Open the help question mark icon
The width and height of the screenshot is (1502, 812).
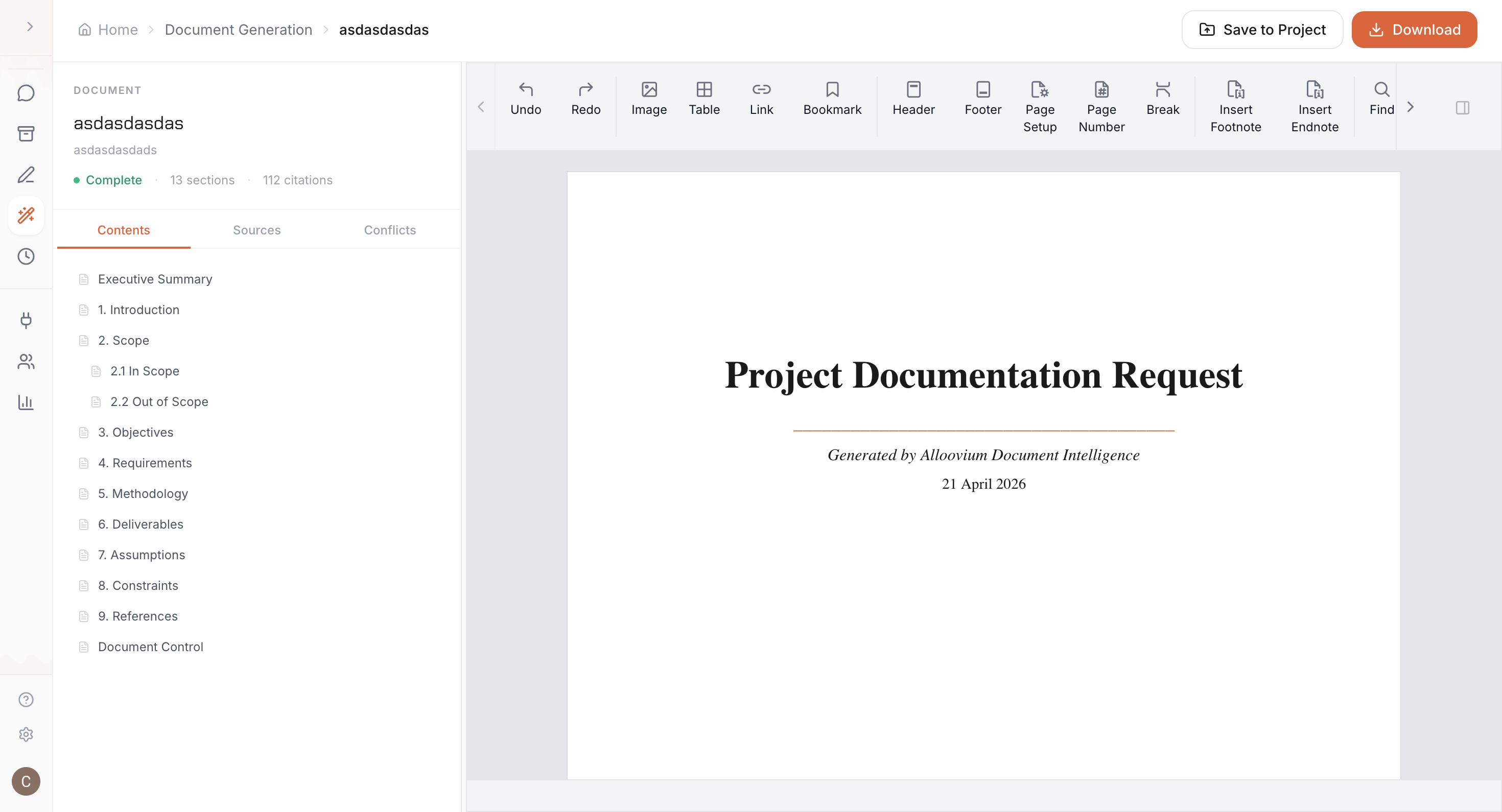tap(26, 700)
